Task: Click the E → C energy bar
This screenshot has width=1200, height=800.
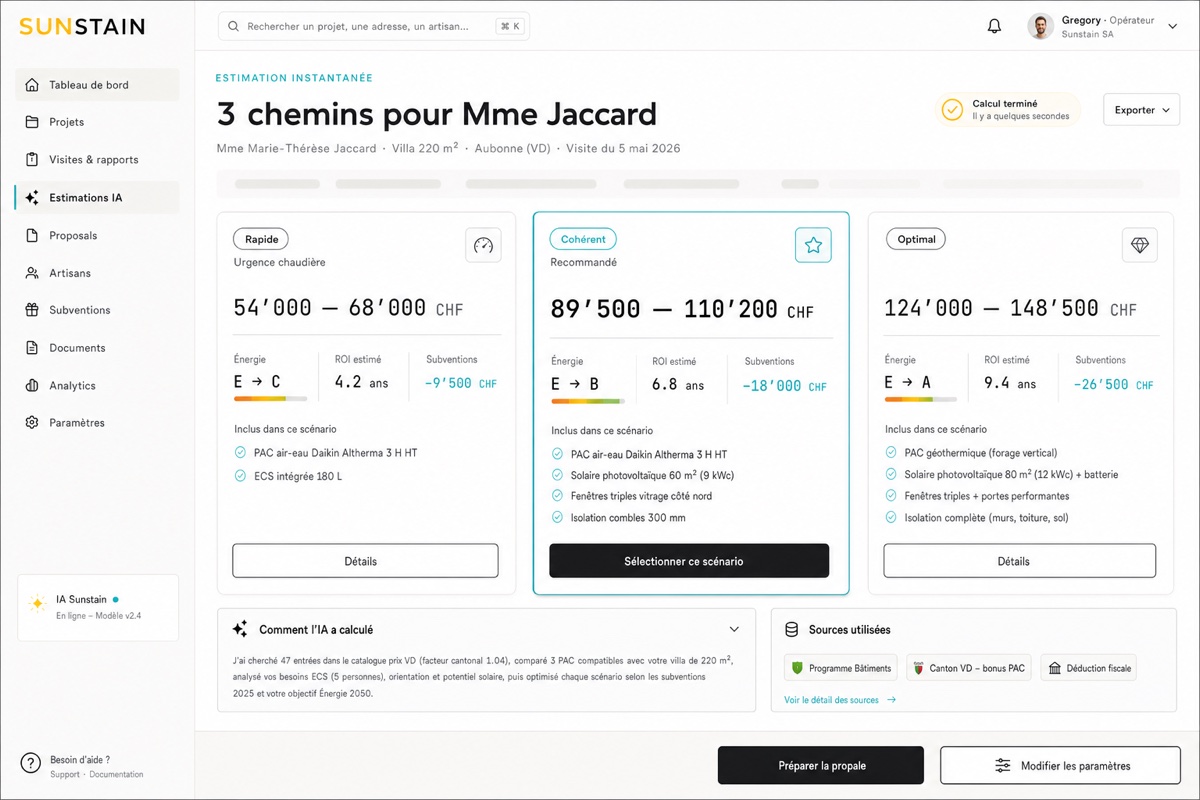Action: click(270, 399)
